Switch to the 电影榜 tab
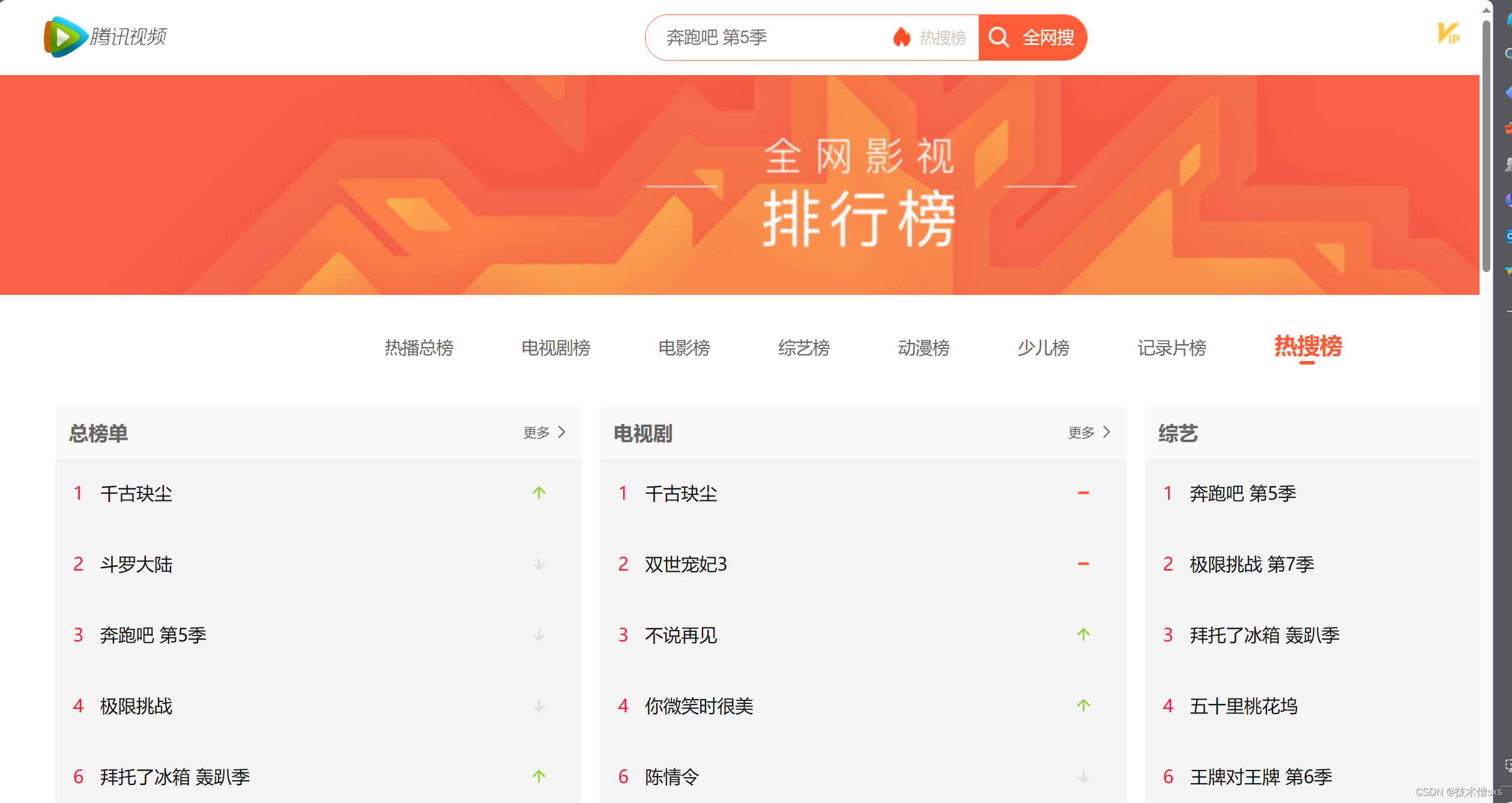This screenshot has width=1512, height=803. (684, 347)
